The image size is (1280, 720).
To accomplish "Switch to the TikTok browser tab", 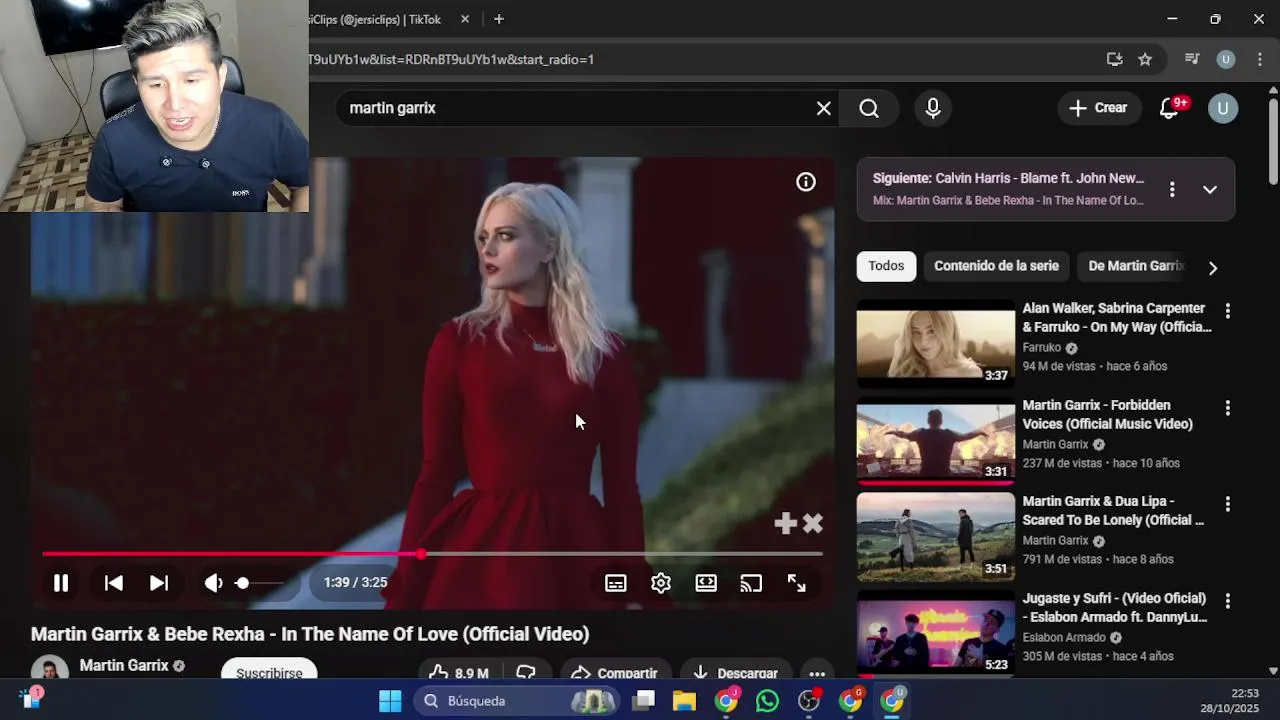I will click(x=375, y=19).
